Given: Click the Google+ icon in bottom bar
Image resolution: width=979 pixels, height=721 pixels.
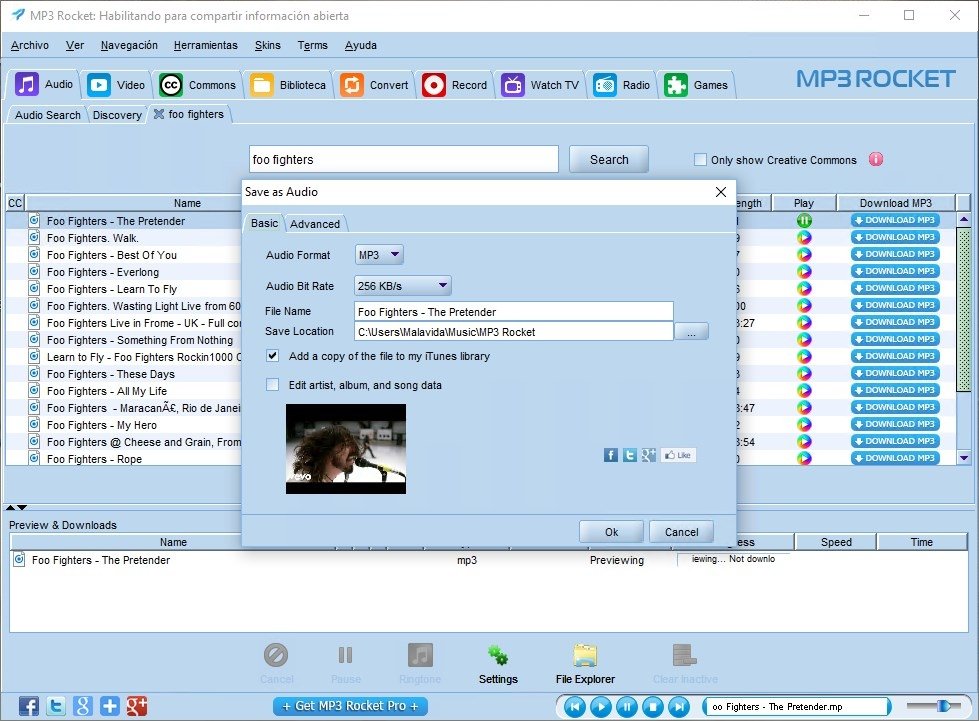Looking at the screenshot, I should click(x=137, y=705).
